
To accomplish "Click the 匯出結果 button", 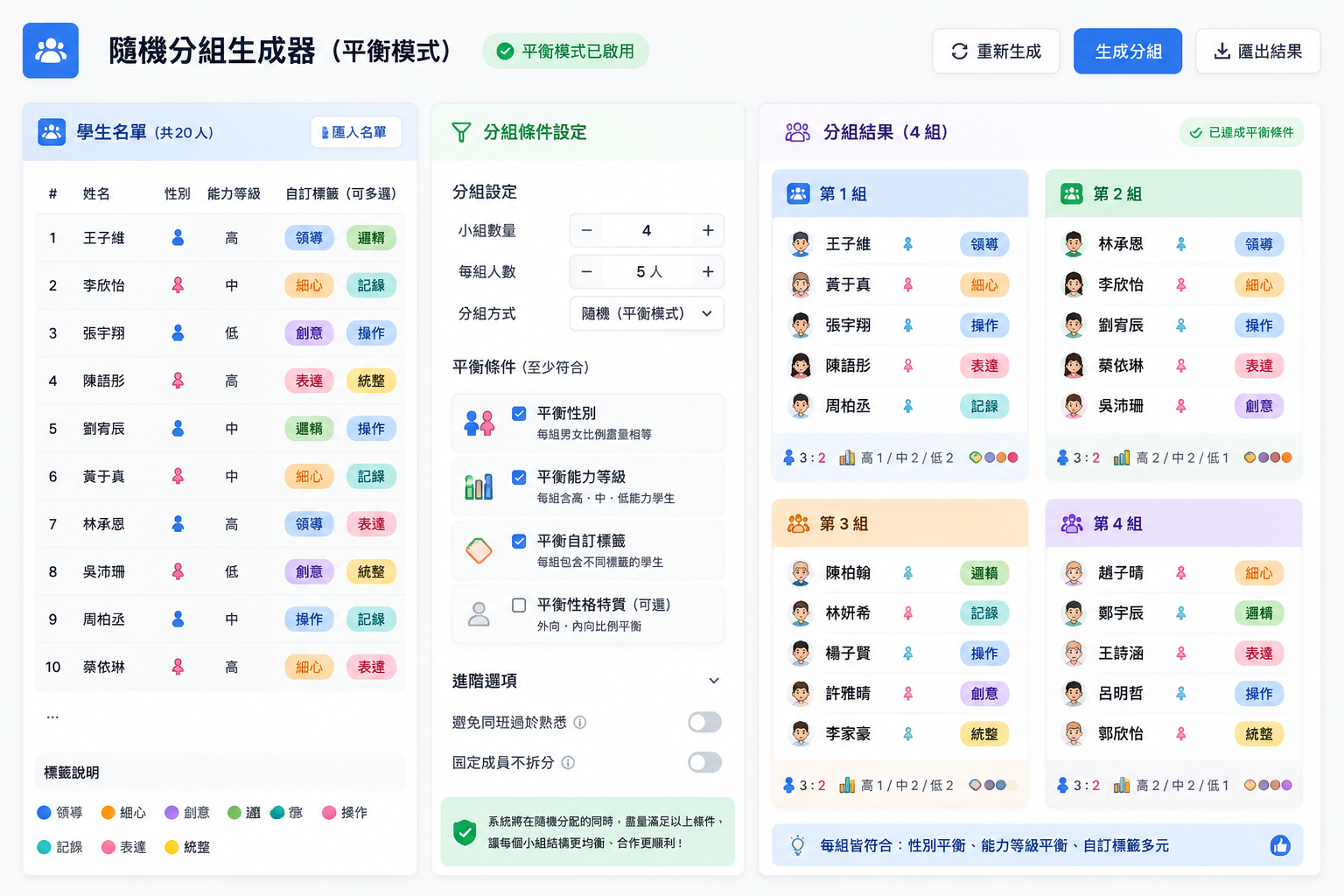I will tap(1258, 52).
